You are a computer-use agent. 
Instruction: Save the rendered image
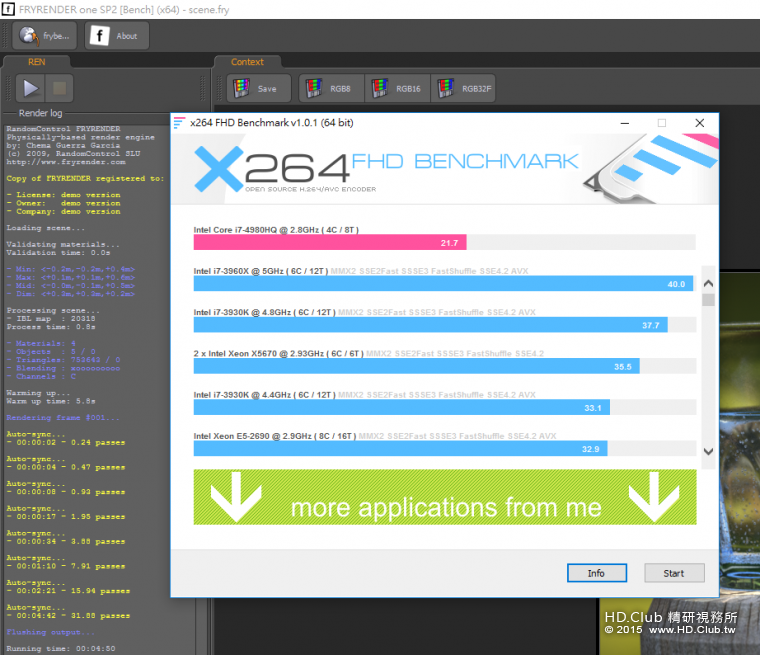258,88
